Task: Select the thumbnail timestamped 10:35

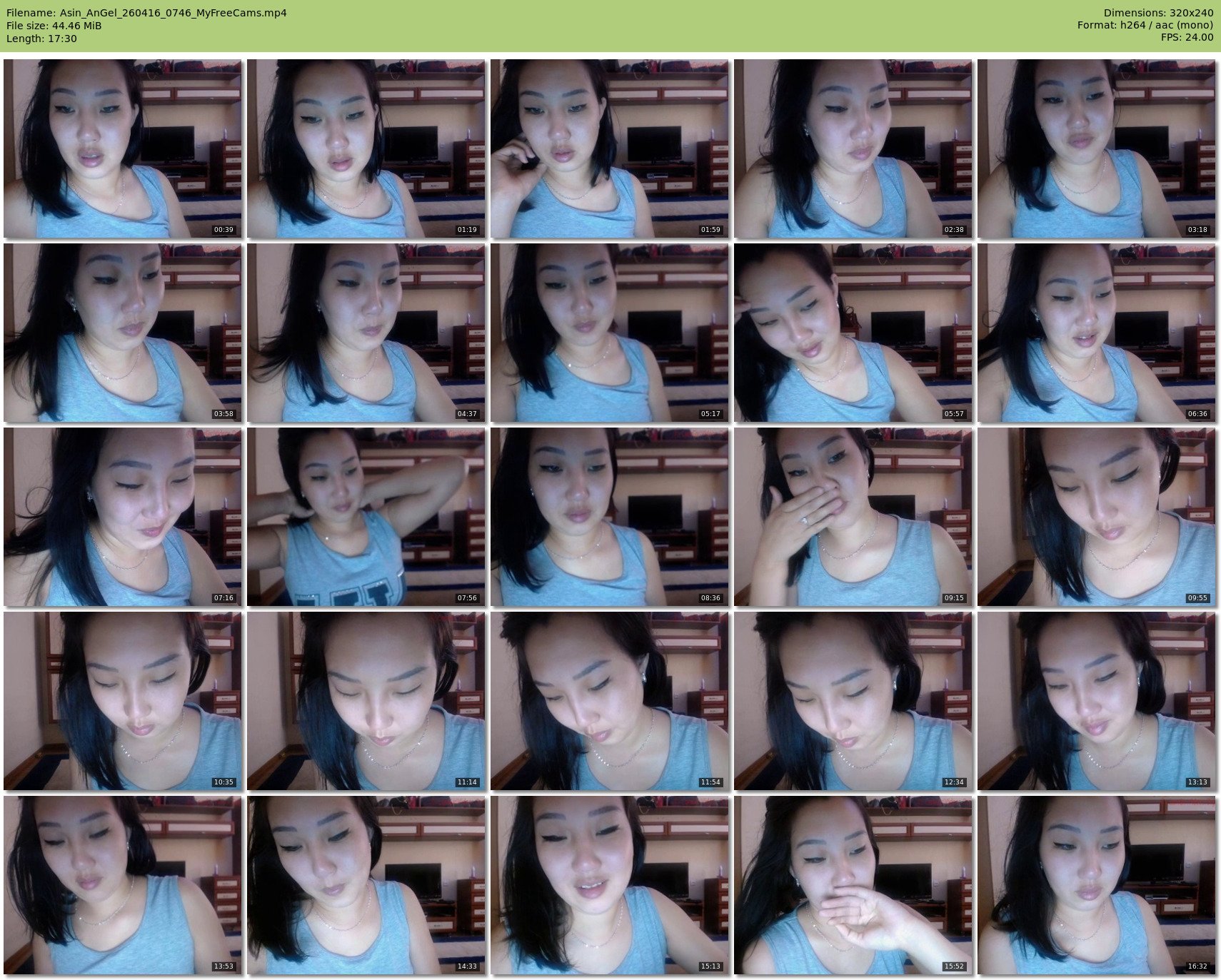Action: [x=122, y=701]
